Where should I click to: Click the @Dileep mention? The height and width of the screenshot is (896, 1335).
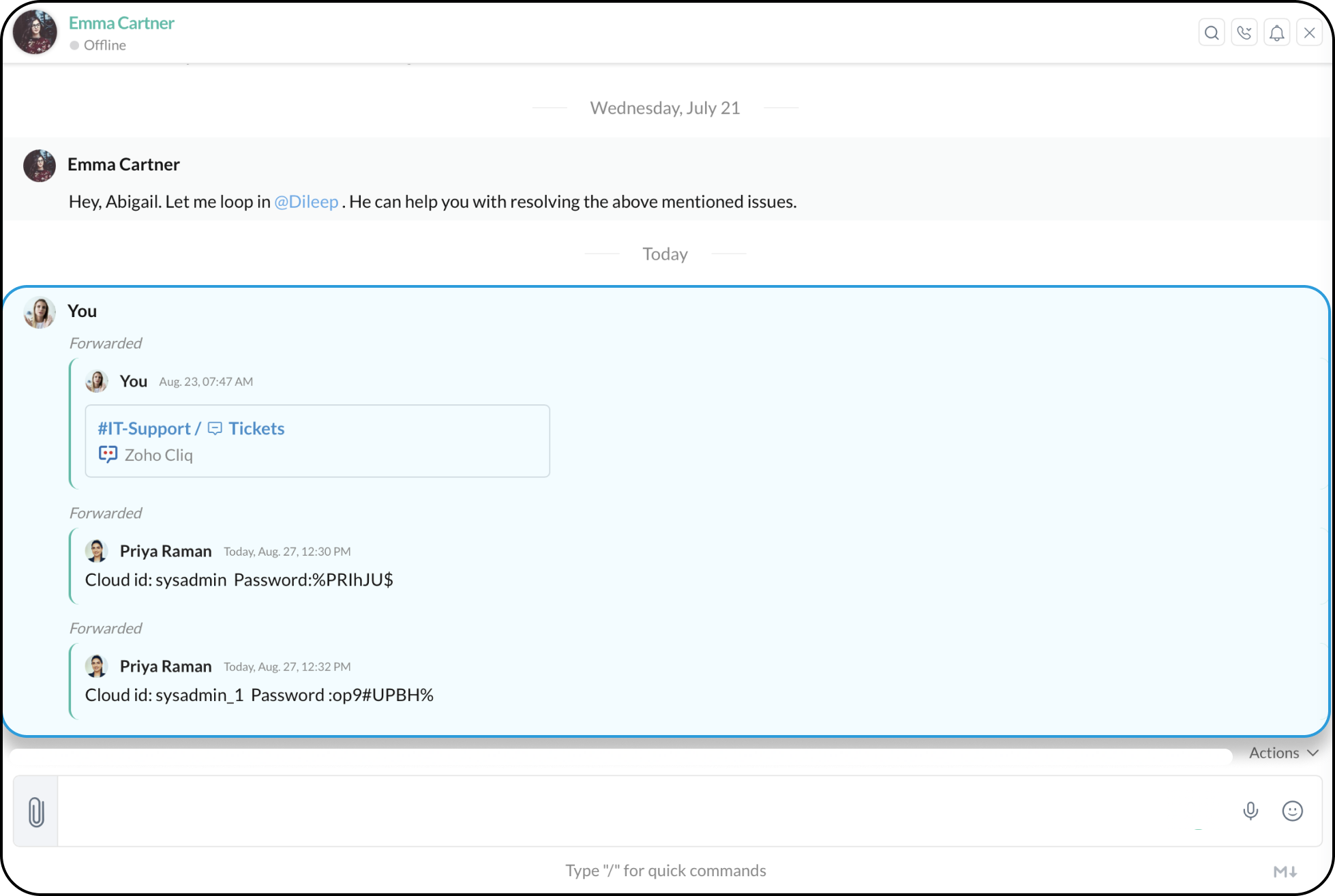[x=306, y=202]
